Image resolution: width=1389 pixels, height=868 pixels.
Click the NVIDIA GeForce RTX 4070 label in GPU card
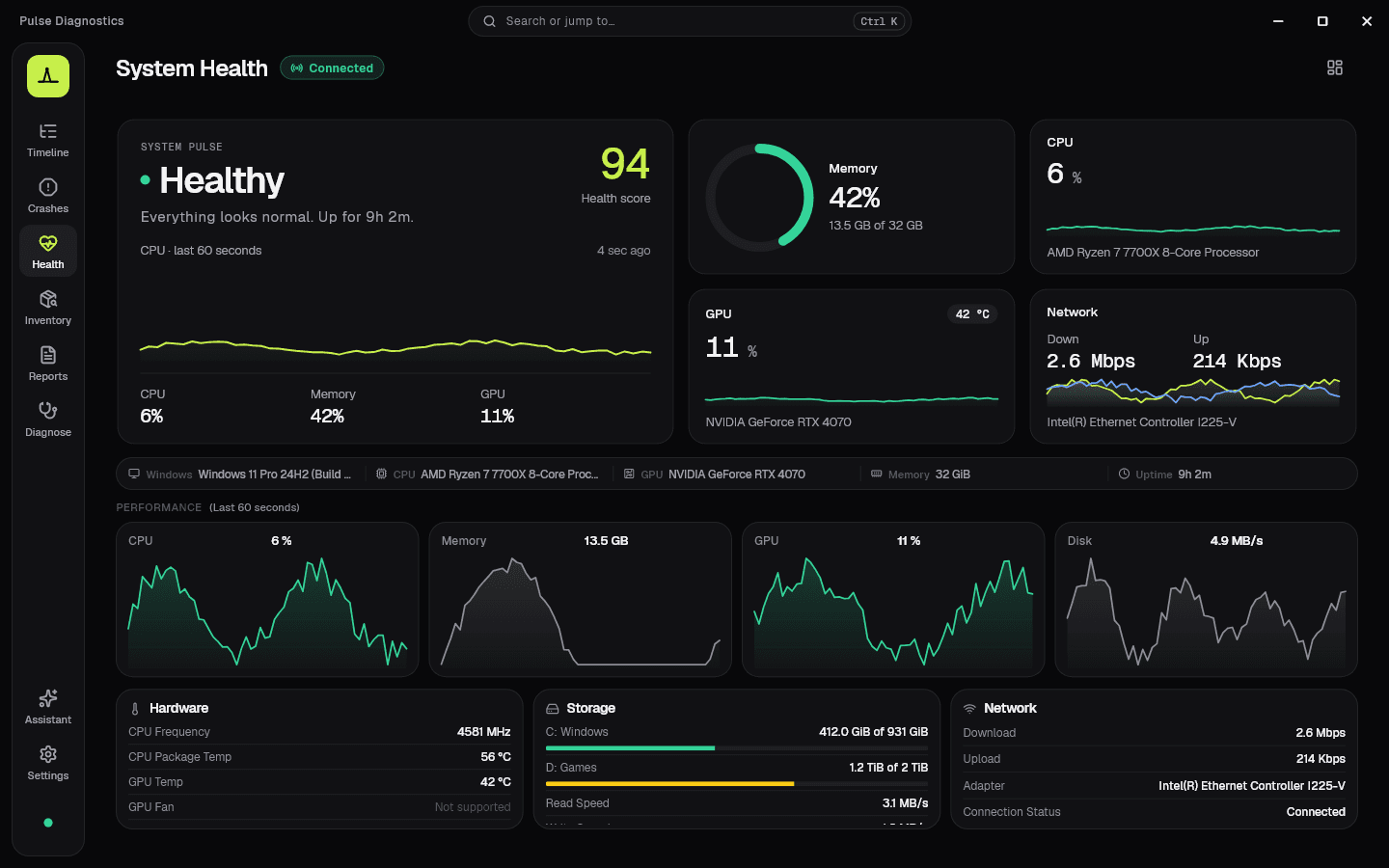778,422
